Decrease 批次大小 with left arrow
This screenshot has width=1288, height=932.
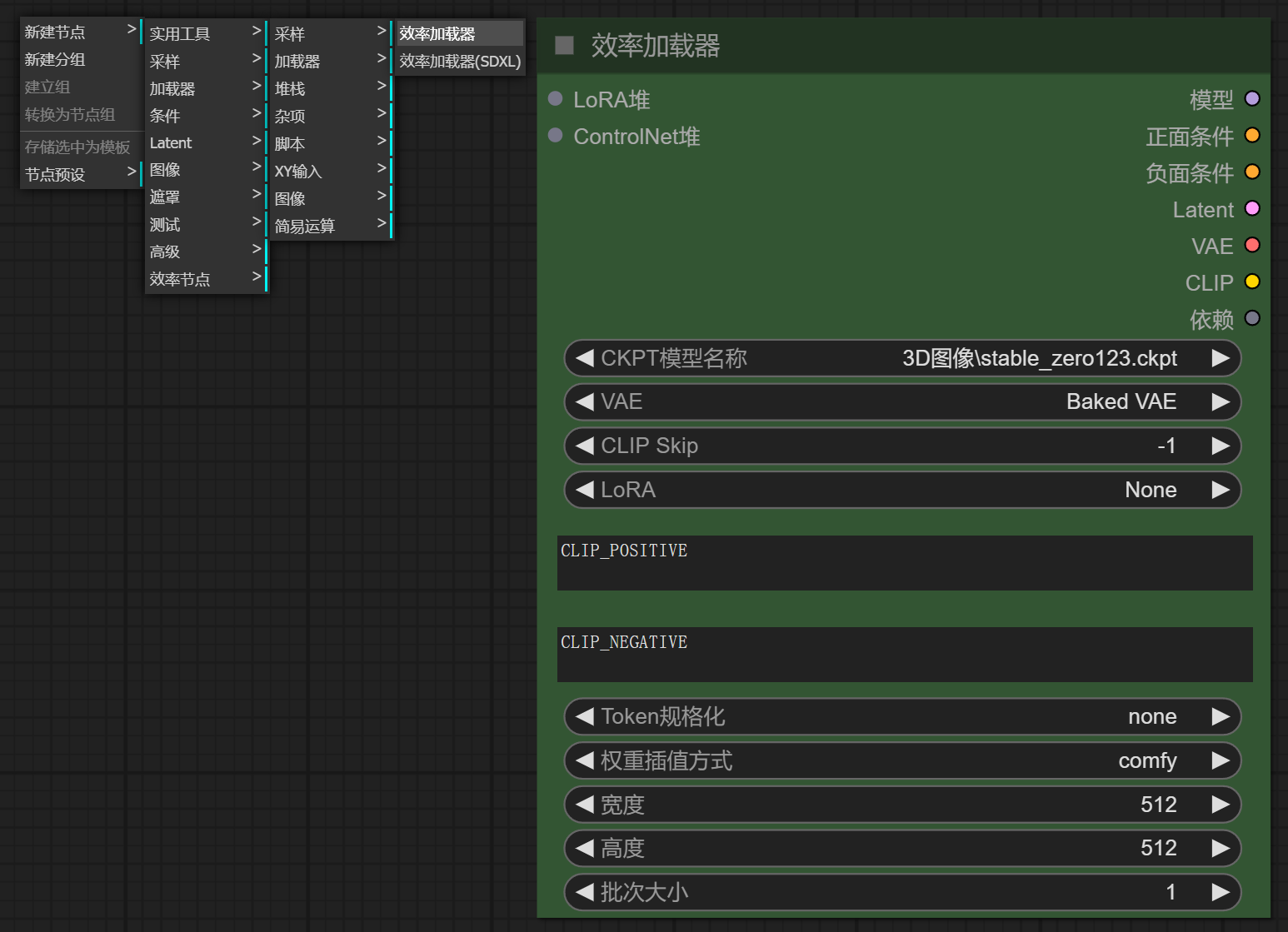click(585, 892)
